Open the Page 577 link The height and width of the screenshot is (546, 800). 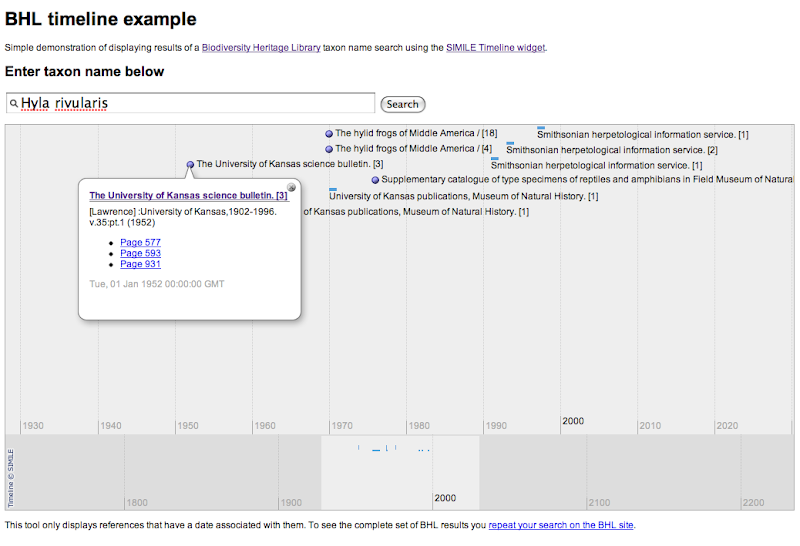(x=140, y=242)
